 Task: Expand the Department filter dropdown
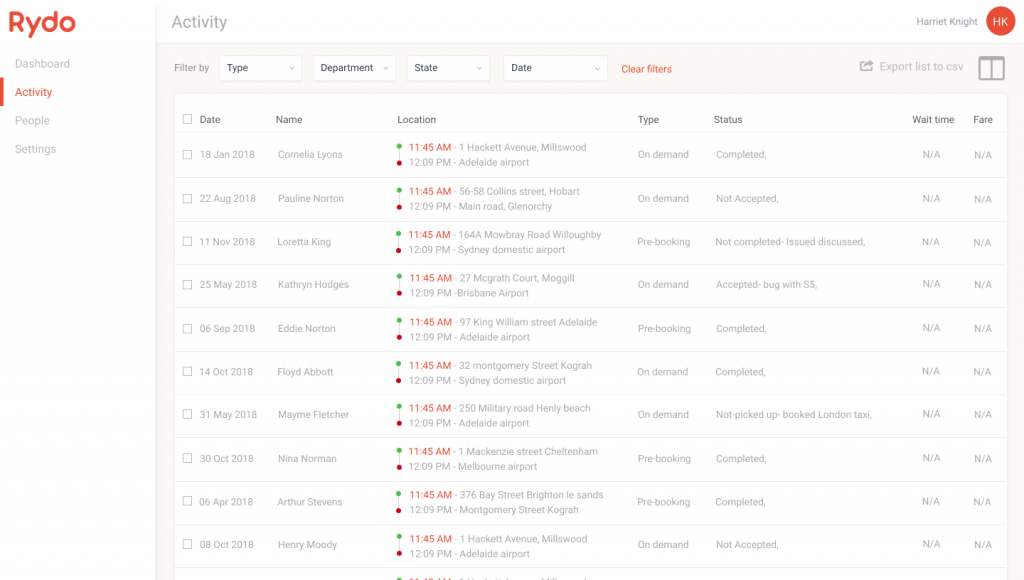pos(354,68)
